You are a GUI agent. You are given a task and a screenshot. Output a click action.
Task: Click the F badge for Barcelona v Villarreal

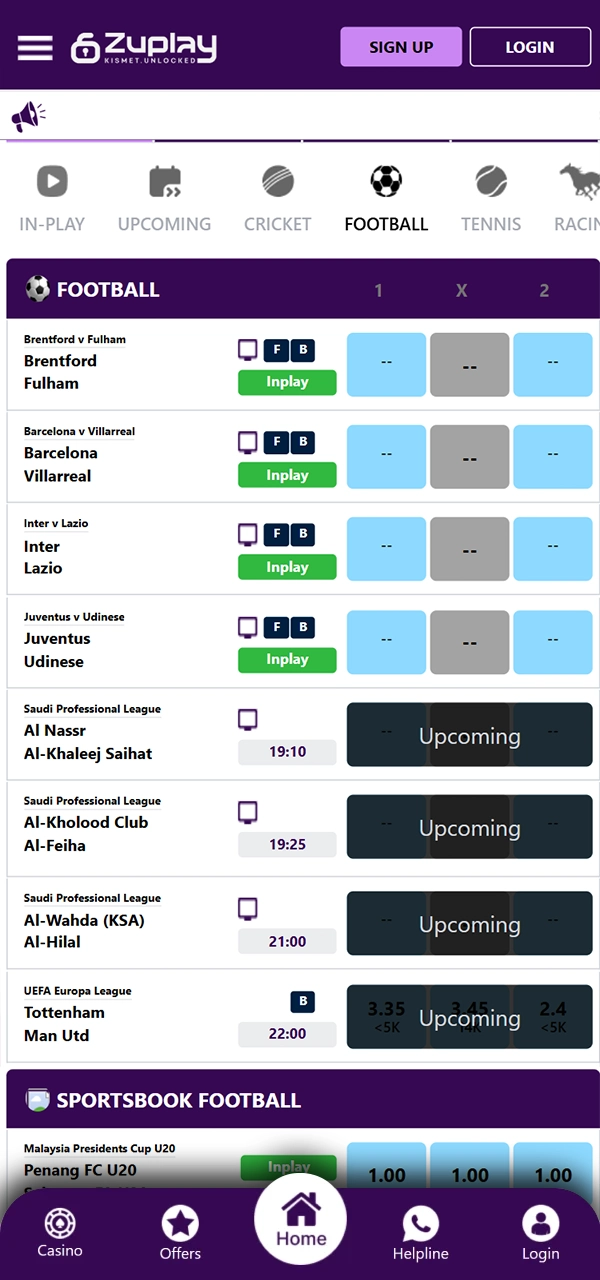click(277, 442)
